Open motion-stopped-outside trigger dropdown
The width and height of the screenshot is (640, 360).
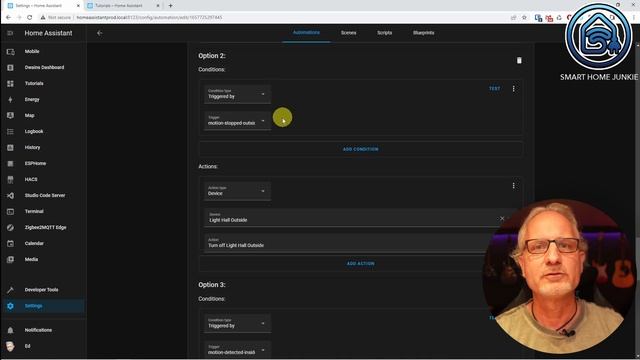click(237, 121)
